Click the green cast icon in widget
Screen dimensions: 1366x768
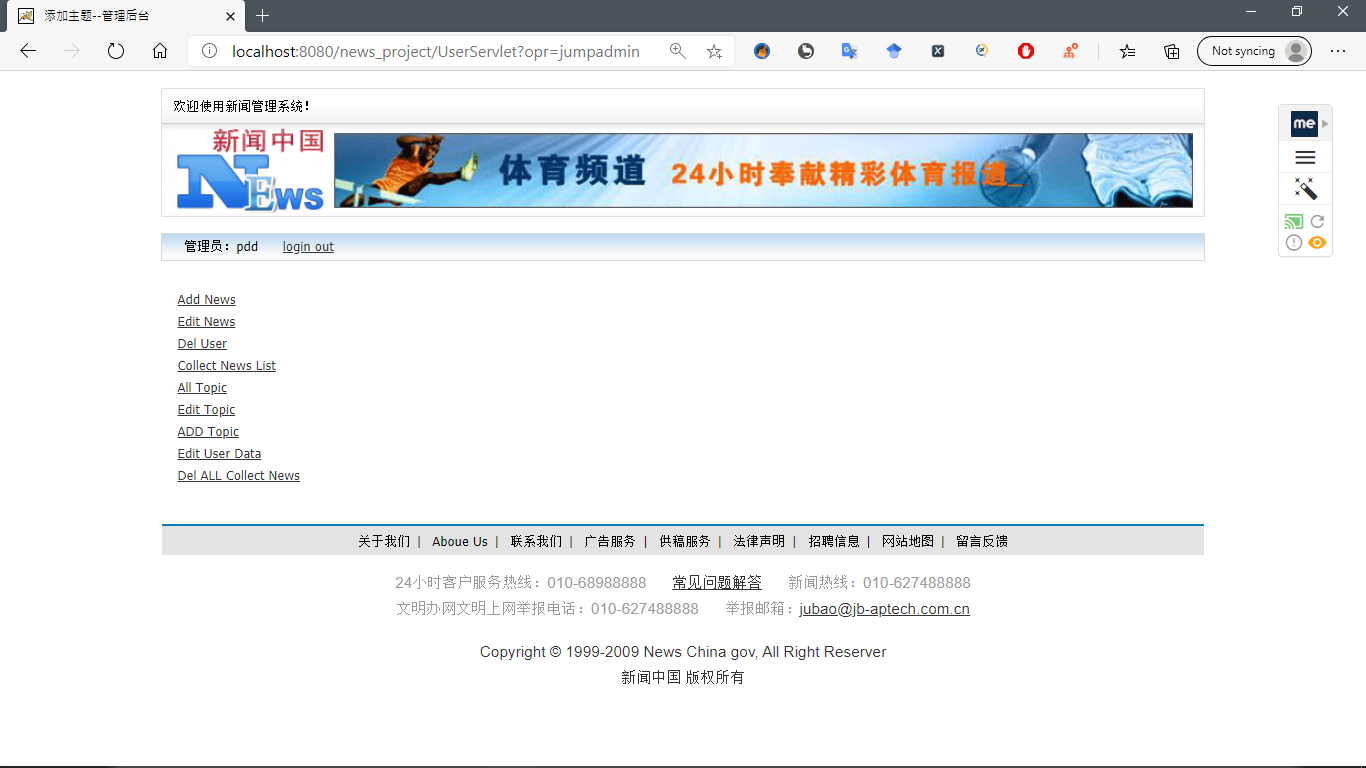tap(1294, 222)
